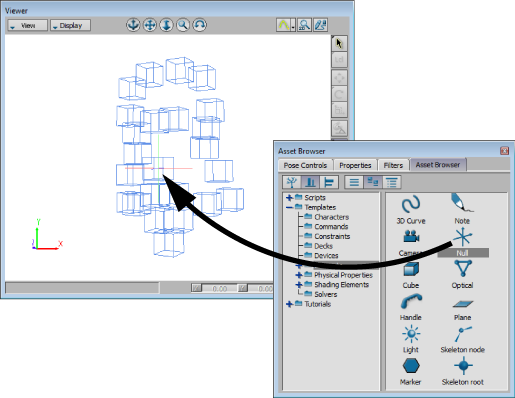Click the Orbit rotate view tool
The width and height of the screenshot is (515, 398).
[x=199, y=25]
